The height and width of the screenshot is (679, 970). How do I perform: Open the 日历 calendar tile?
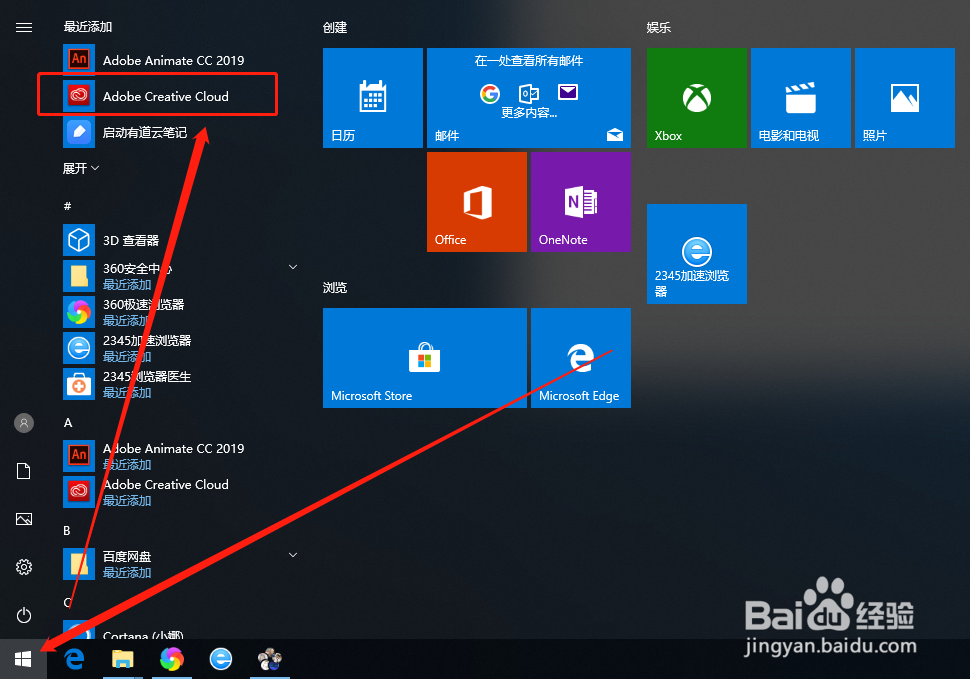pos(373,98)
